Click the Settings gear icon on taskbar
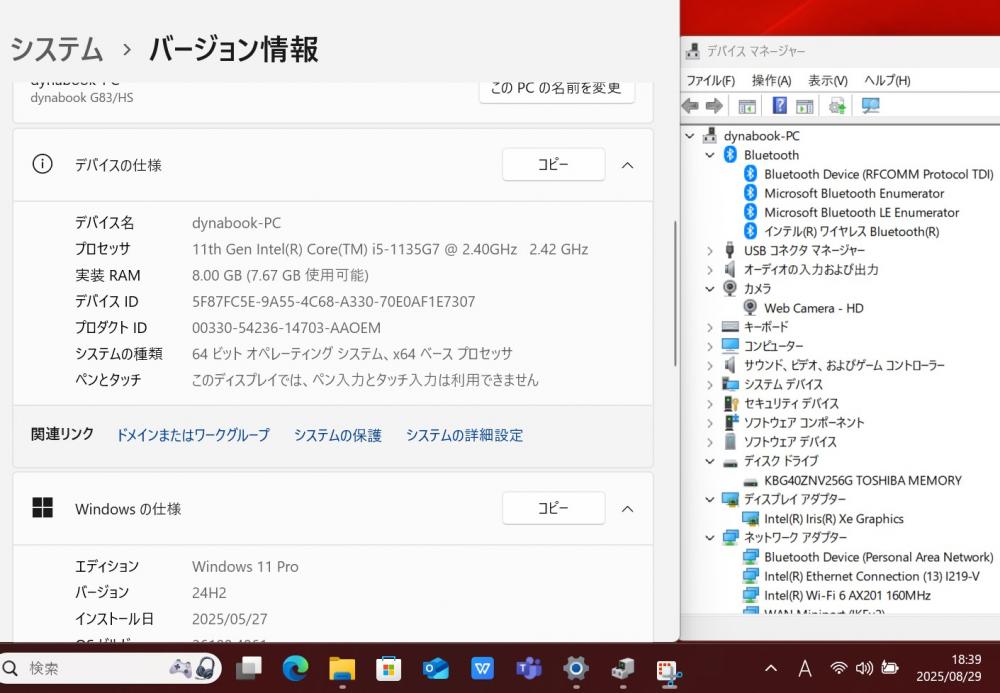 coord(575,668)
